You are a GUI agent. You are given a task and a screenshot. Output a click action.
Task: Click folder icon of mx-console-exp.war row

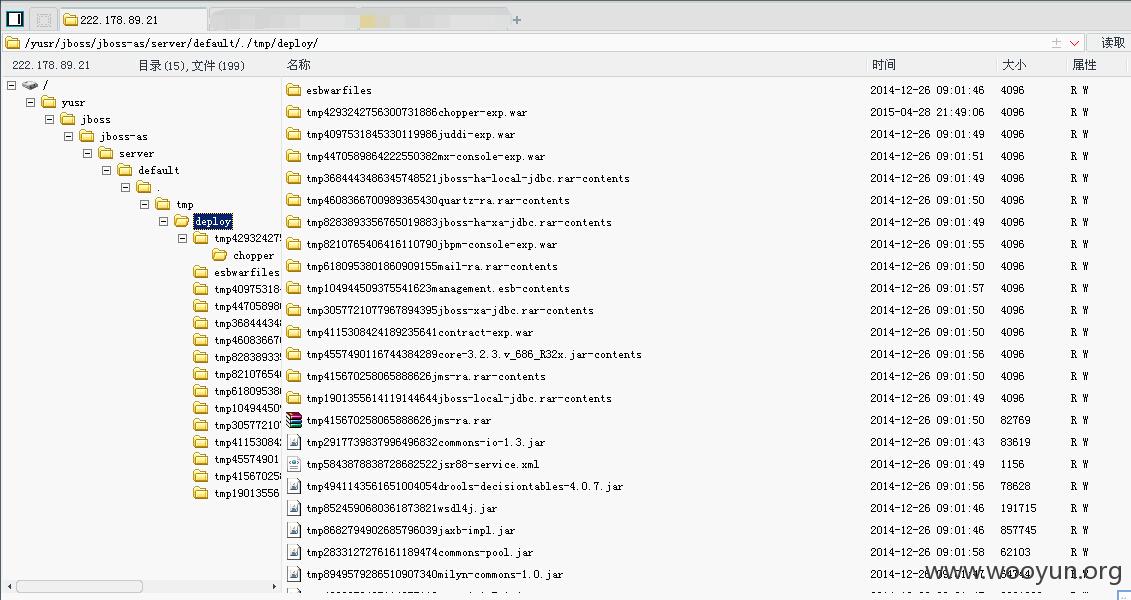(294, 156)
